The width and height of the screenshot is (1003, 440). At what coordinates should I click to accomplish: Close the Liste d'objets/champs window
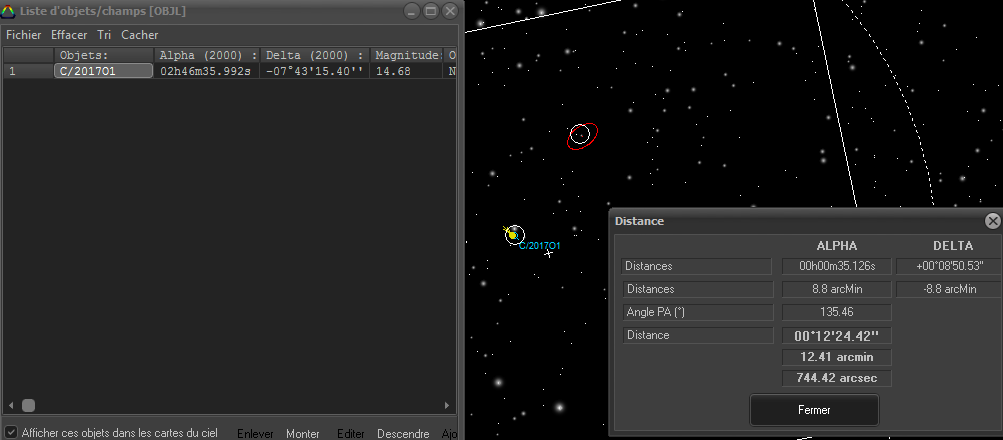pyautogui.click(x=451, y=10)
